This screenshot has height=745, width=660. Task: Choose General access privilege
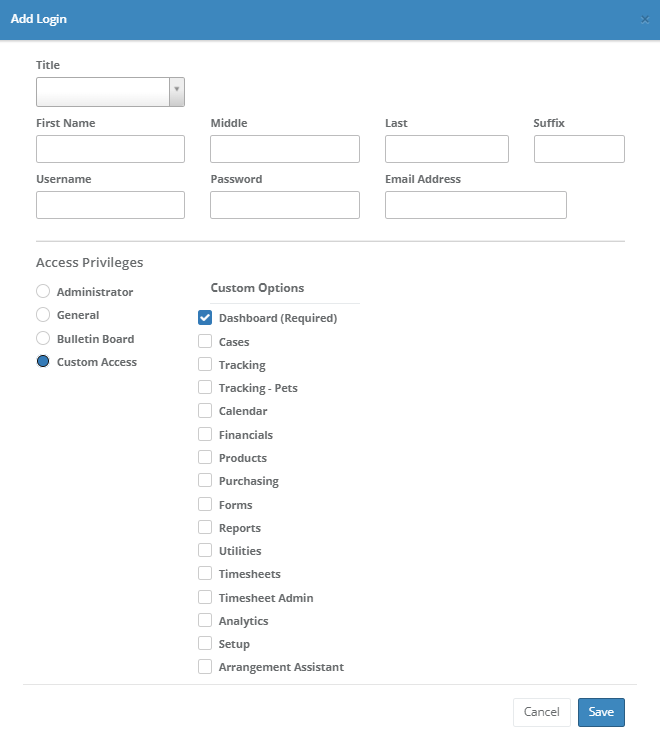(x=43, y=315)
